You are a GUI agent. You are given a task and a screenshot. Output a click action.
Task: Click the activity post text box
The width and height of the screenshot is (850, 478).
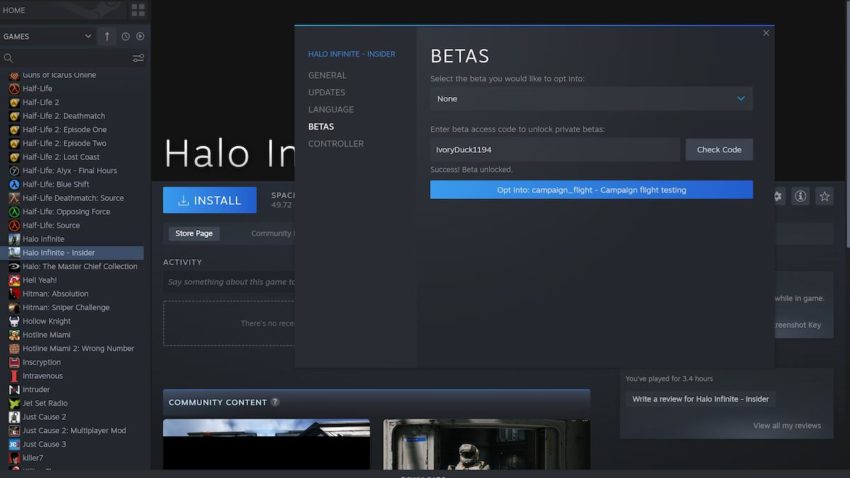click(x=229, y=282)
